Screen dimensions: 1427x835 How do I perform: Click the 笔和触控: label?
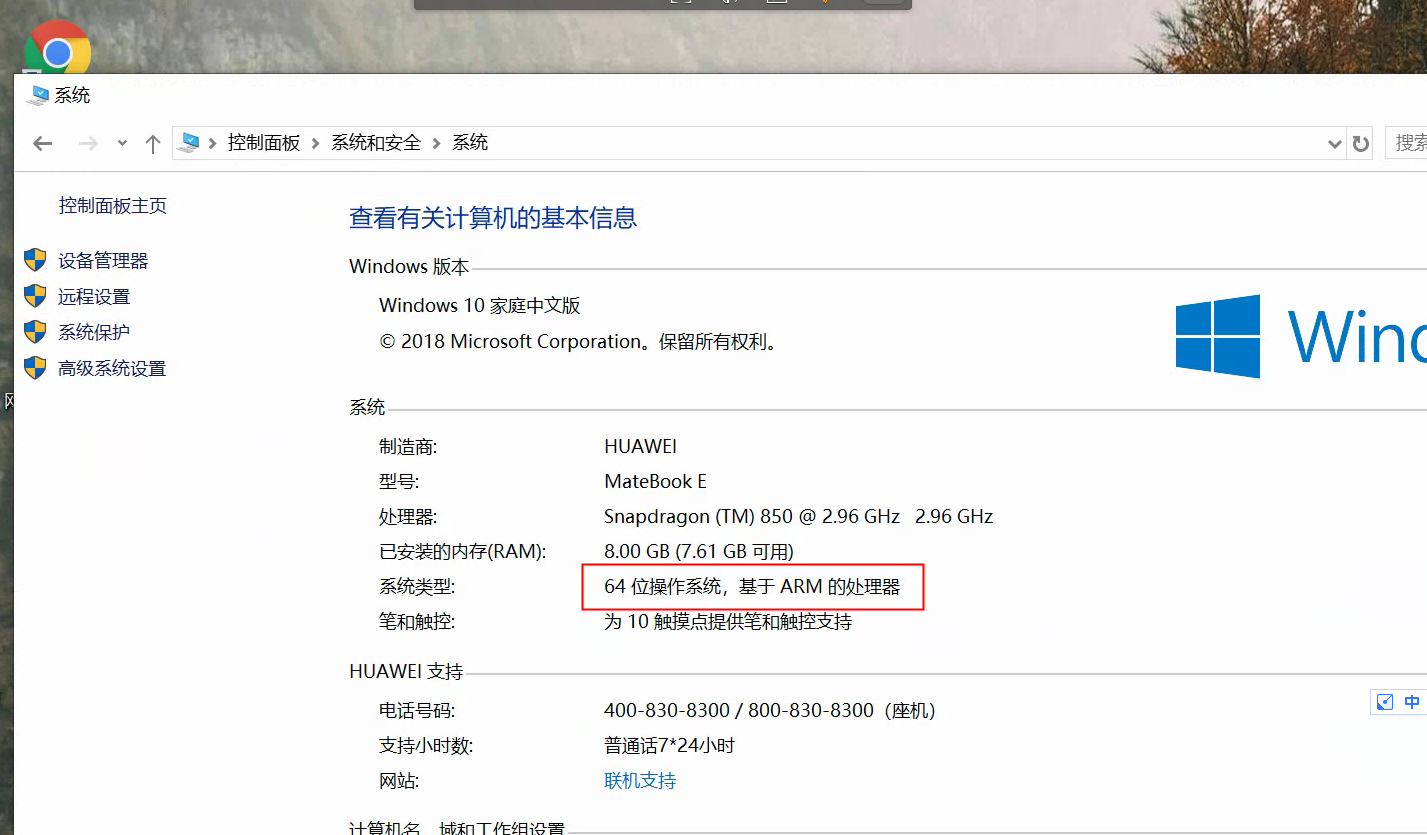pos(417,622)
